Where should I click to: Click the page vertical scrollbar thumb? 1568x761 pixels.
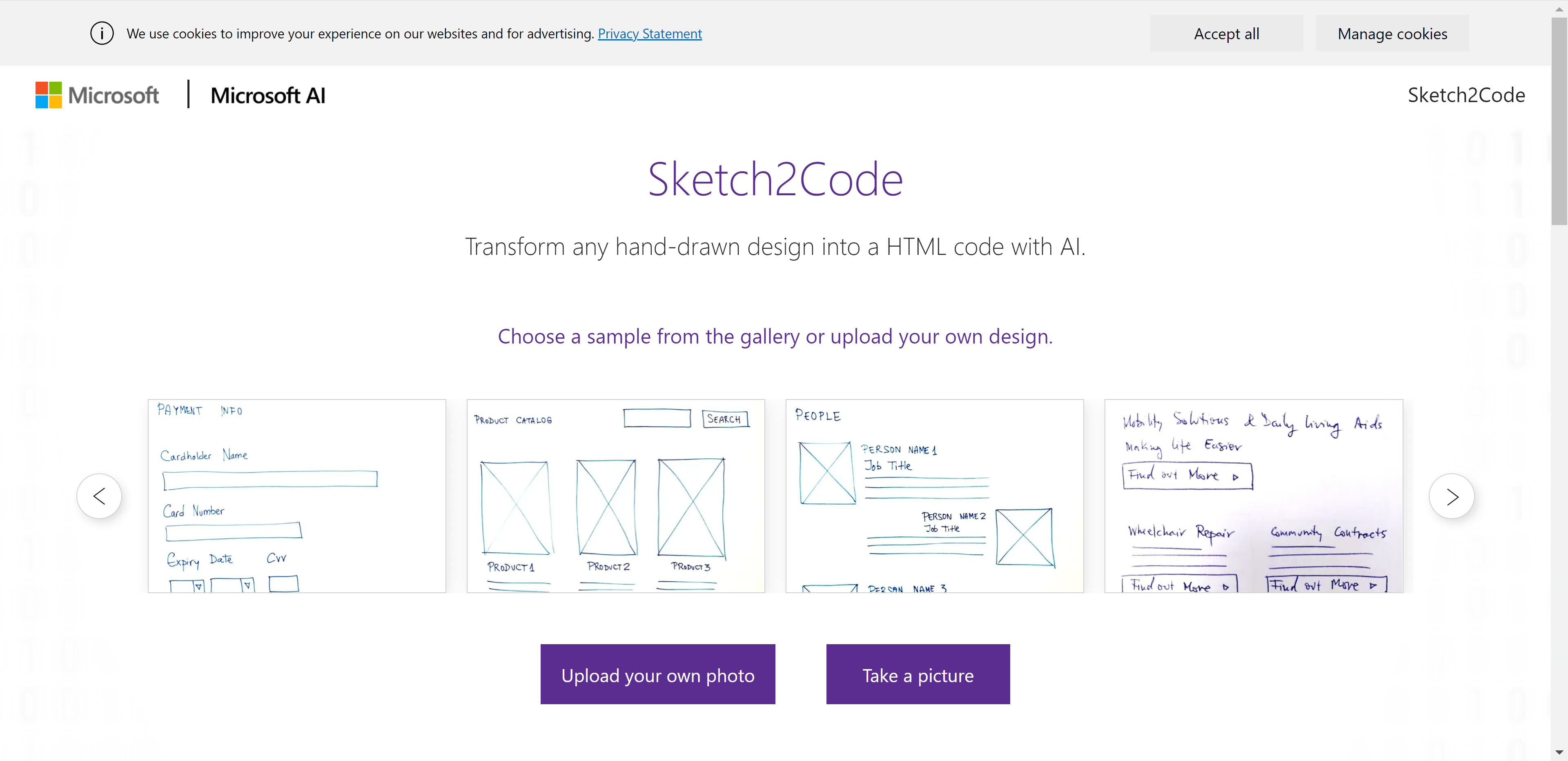(x=1559, y=122)
